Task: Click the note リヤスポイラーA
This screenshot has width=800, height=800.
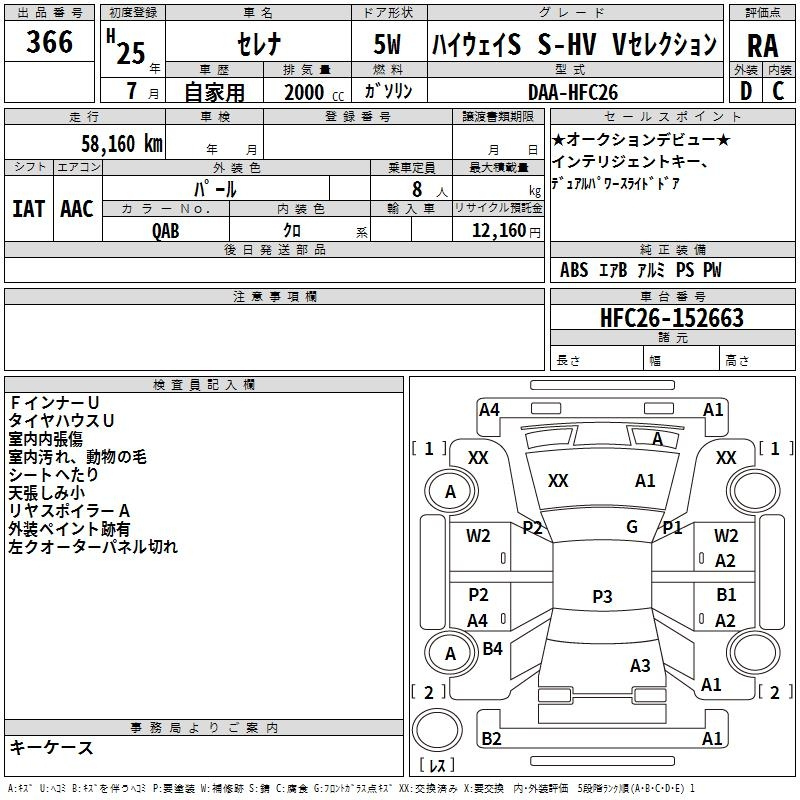Action: tap(69, 511)
